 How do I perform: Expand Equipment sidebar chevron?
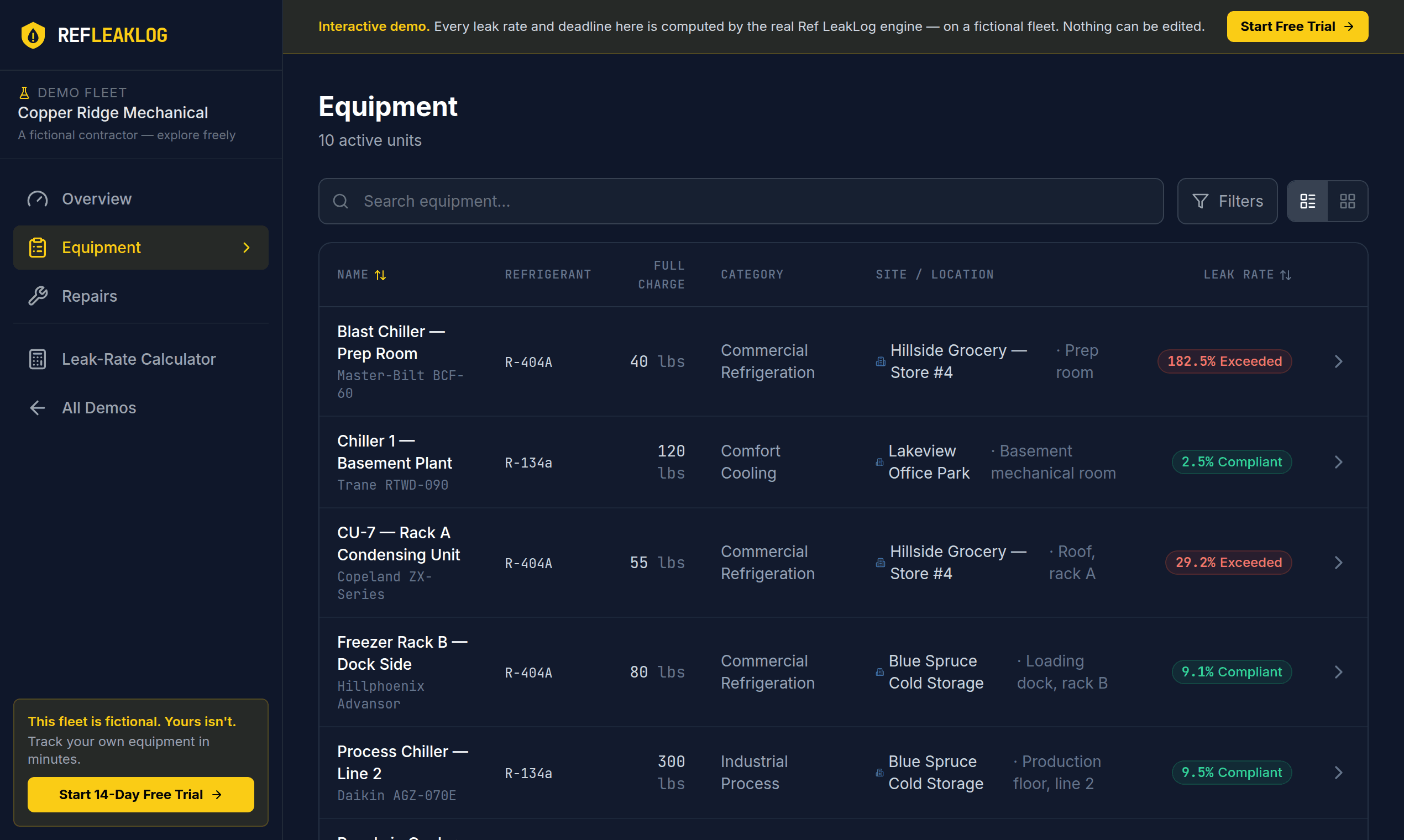[247, 248]
